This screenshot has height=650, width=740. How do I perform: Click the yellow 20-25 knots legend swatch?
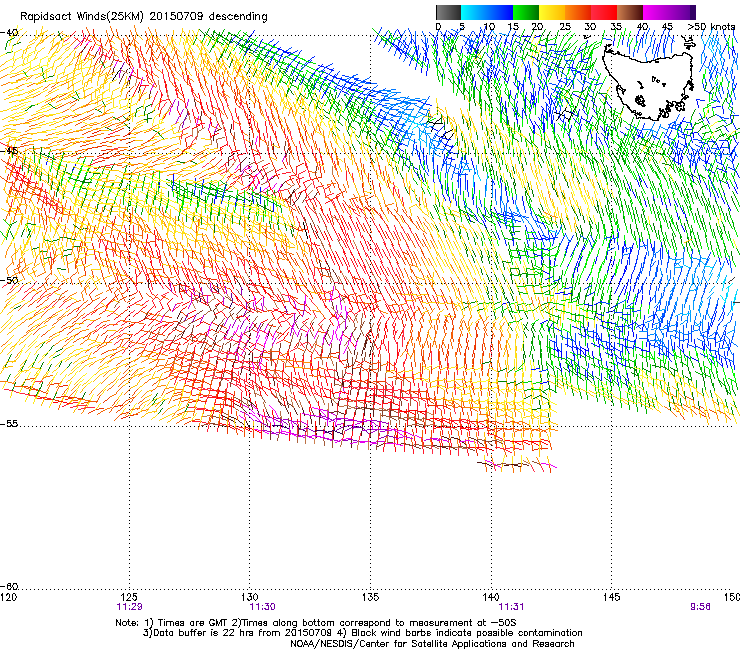click(x=552, y=12)
